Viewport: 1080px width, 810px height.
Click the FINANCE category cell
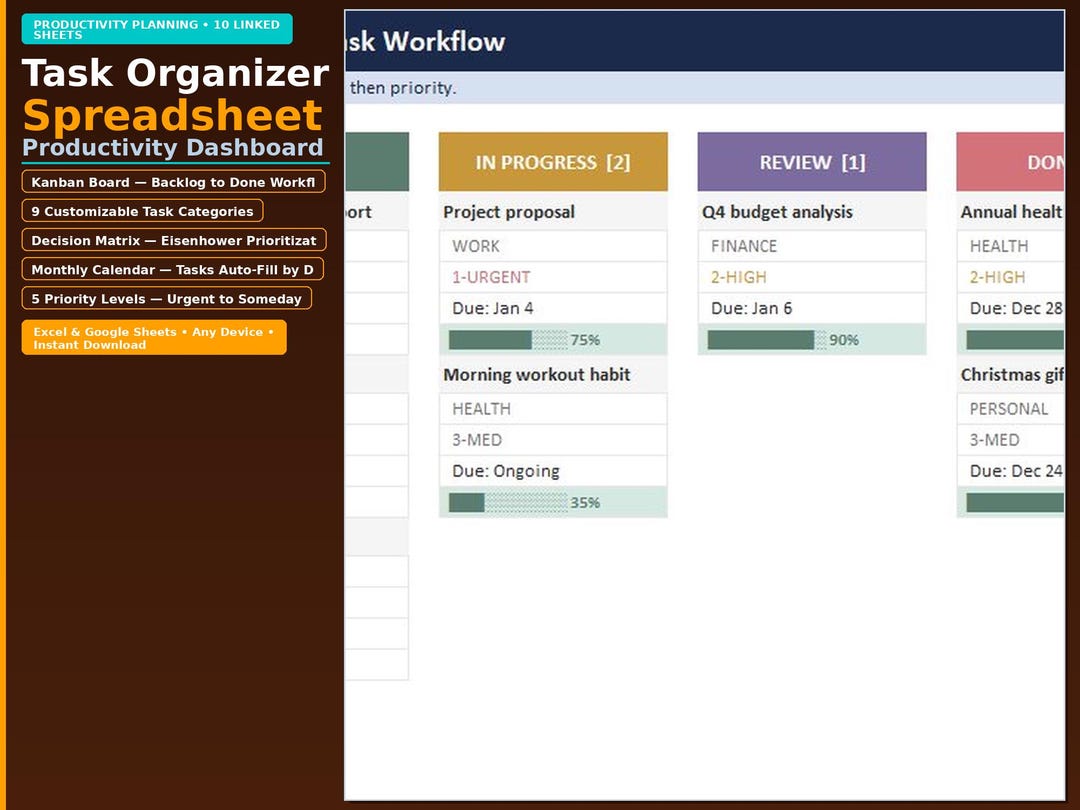[x=812, y=246]
